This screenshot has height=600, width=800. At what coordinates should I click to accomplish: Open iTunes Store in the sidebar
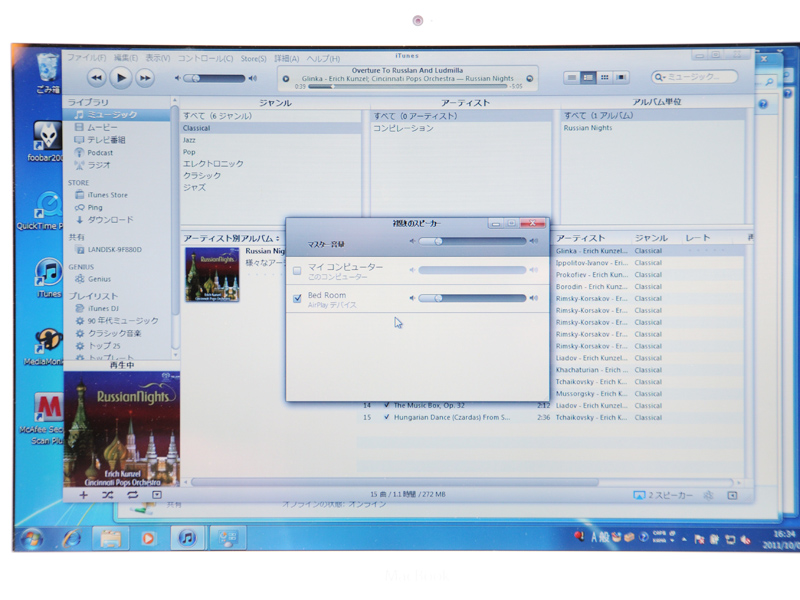(x=107, y=195)
